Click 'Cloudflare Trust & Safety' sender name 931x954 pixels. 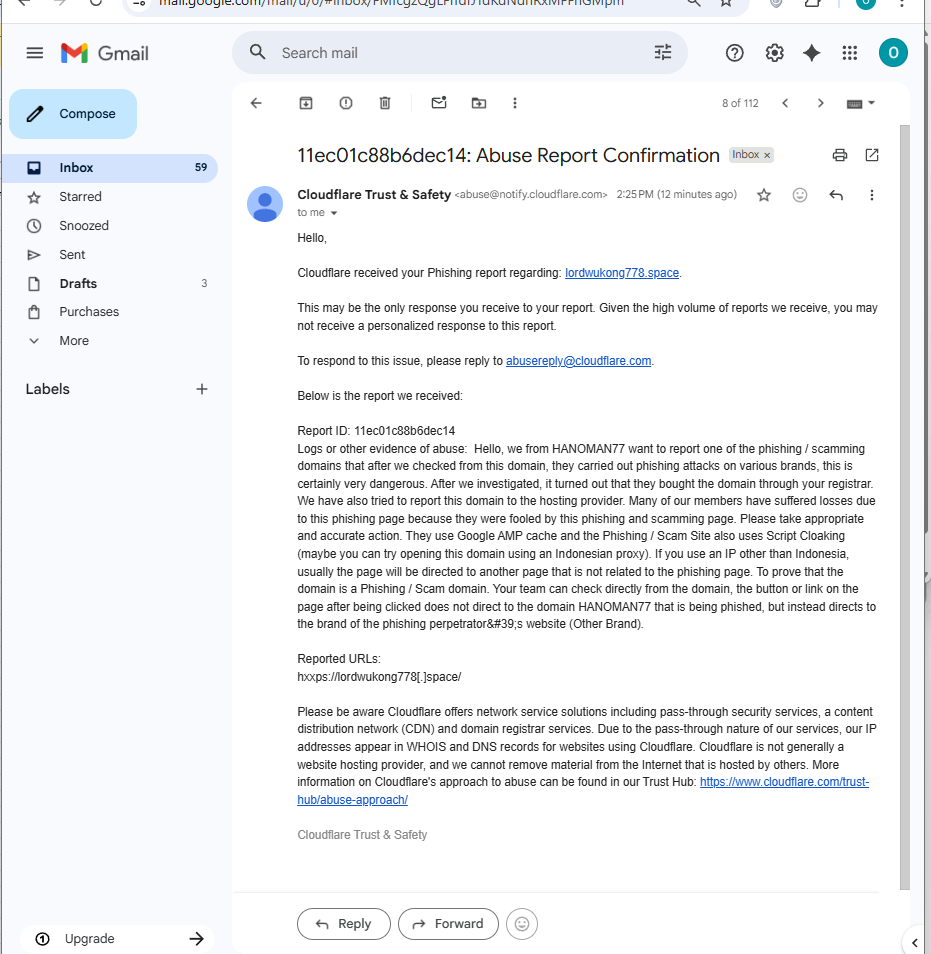pos(374,195)
